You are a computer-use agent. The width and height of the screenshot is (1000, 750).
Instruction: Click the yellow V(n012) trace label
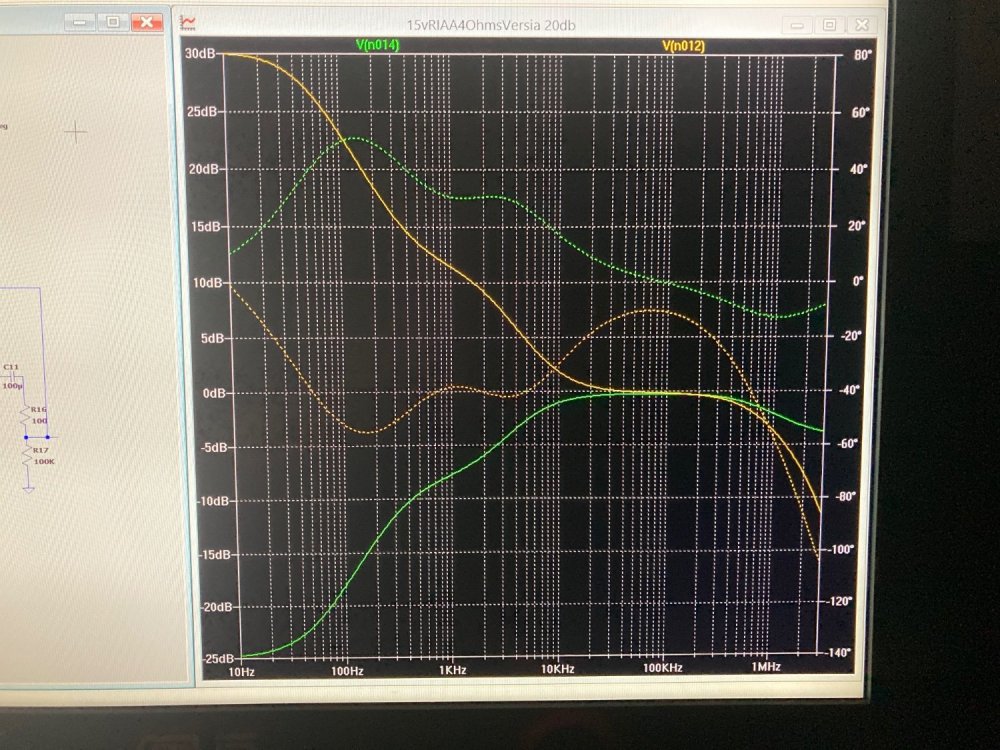pyautogui.click(x=684, y=45)
